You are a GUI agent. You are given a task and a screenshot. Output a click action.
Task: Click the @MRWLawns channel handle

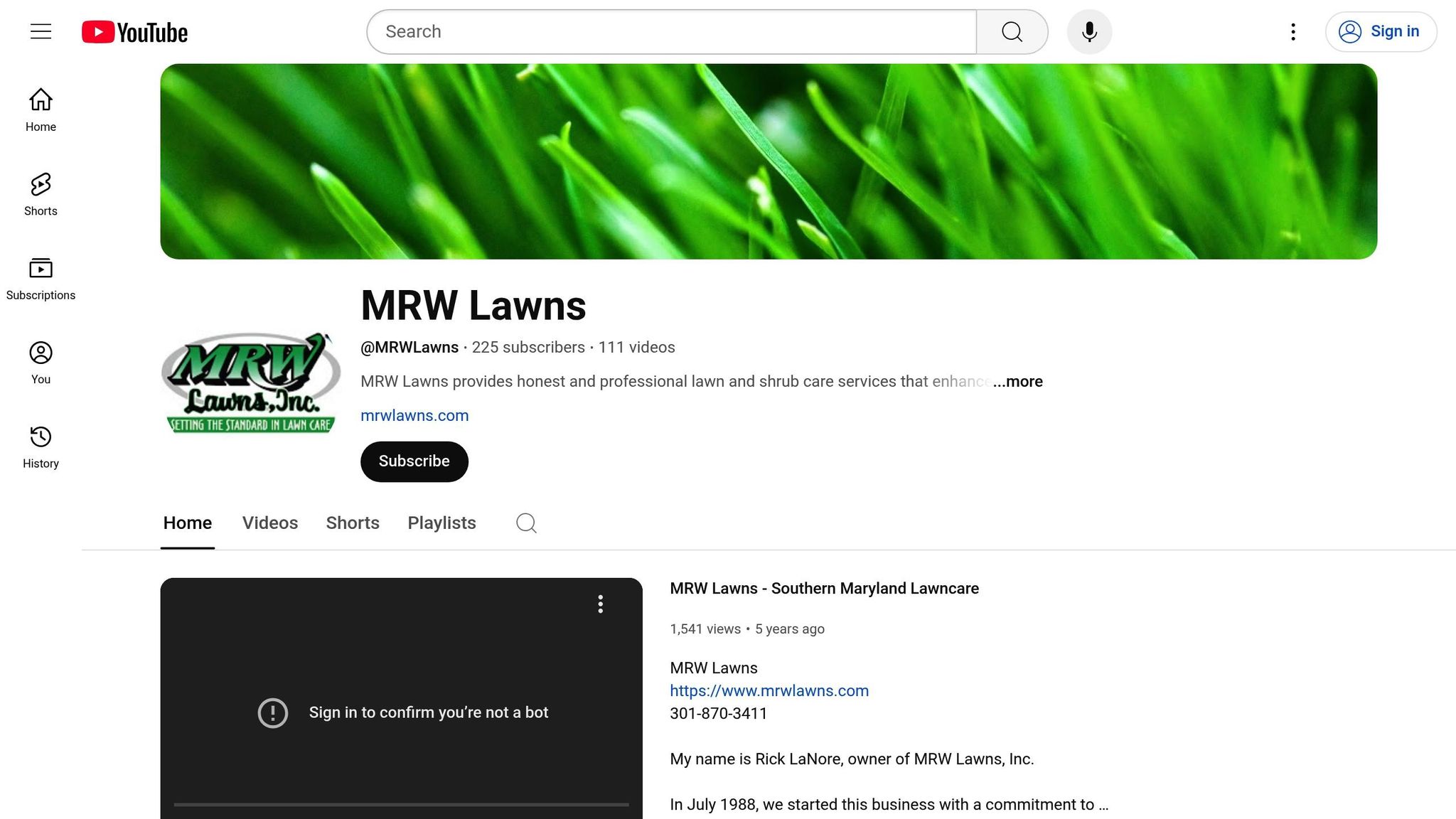[x=409, y=348]
